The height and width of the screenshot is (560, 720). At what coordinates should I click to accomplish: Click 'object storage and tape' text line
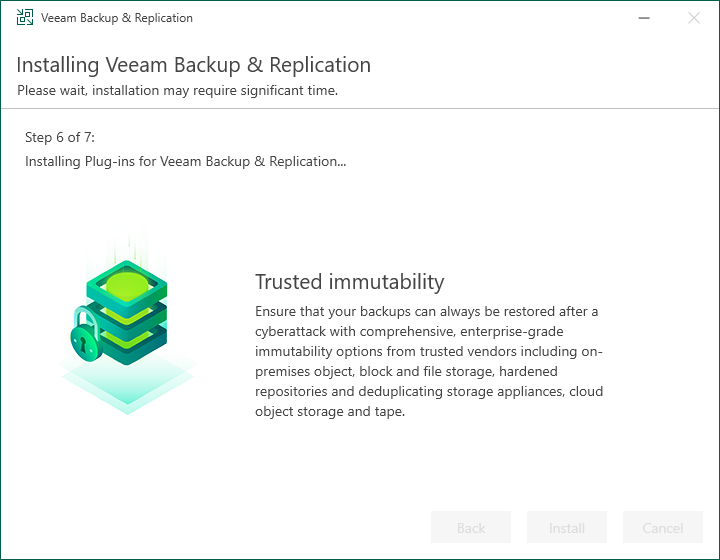330,411
